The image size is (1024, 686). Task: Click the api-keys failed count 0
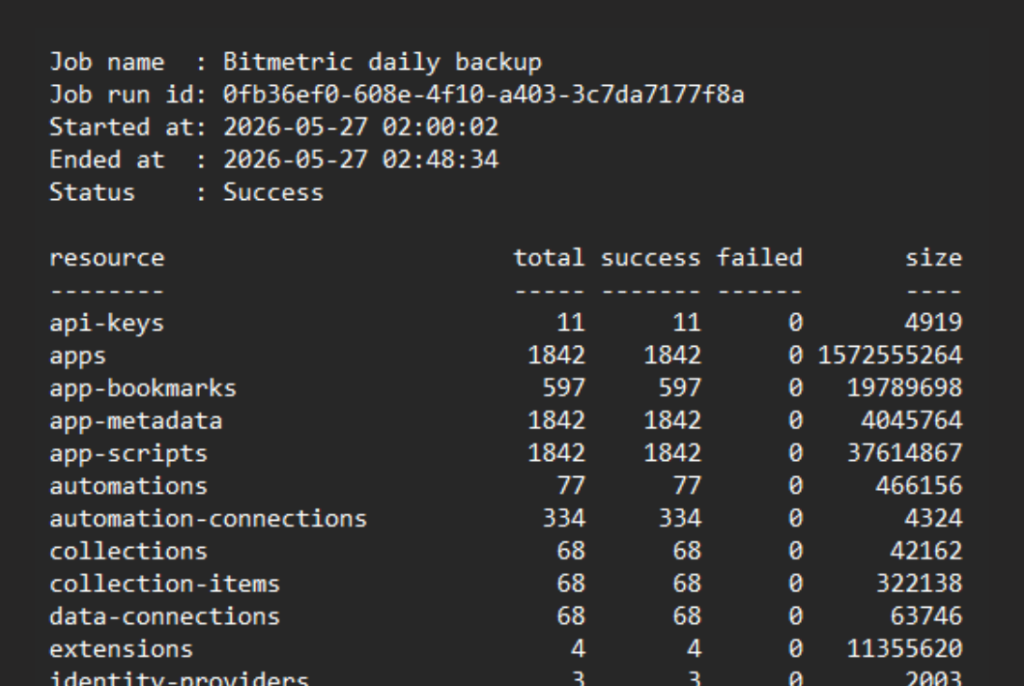[x=795, y=323]
